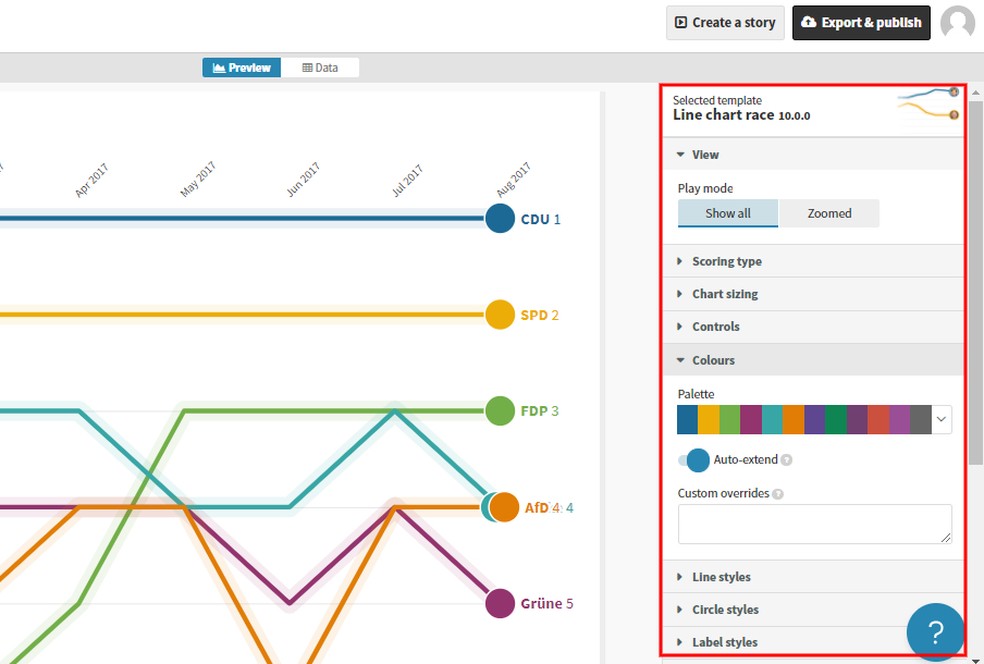Click the Export & publish button
Screen dimensions: 984x664
tap(861, 23)
